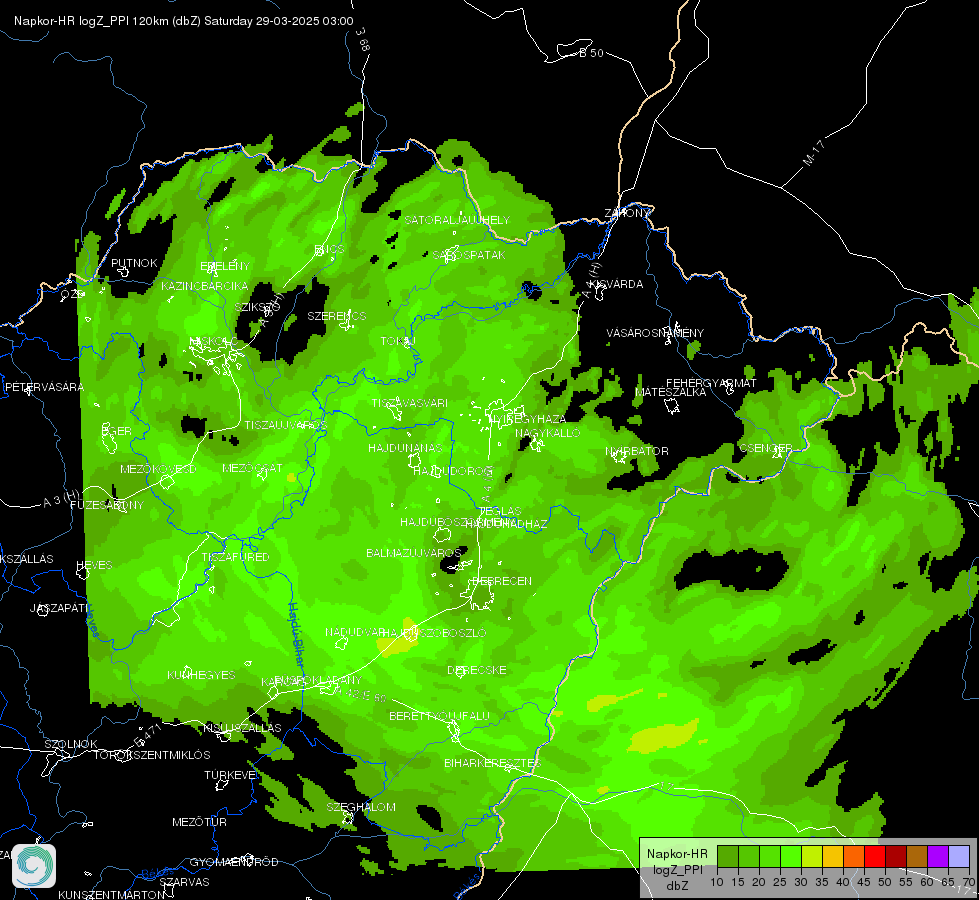This screenshot has width=979, height=900.
Task: Click the TURKEVE city label
Action: pyautogui.click(x=230, y=775)
